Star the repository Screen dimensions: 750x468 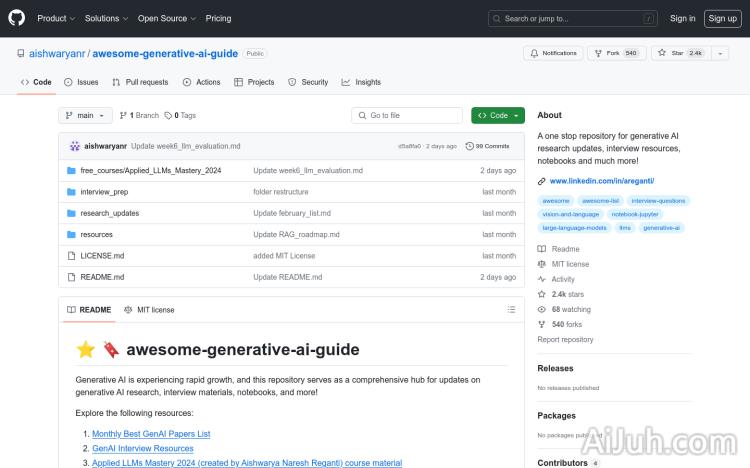click(681, 53)
